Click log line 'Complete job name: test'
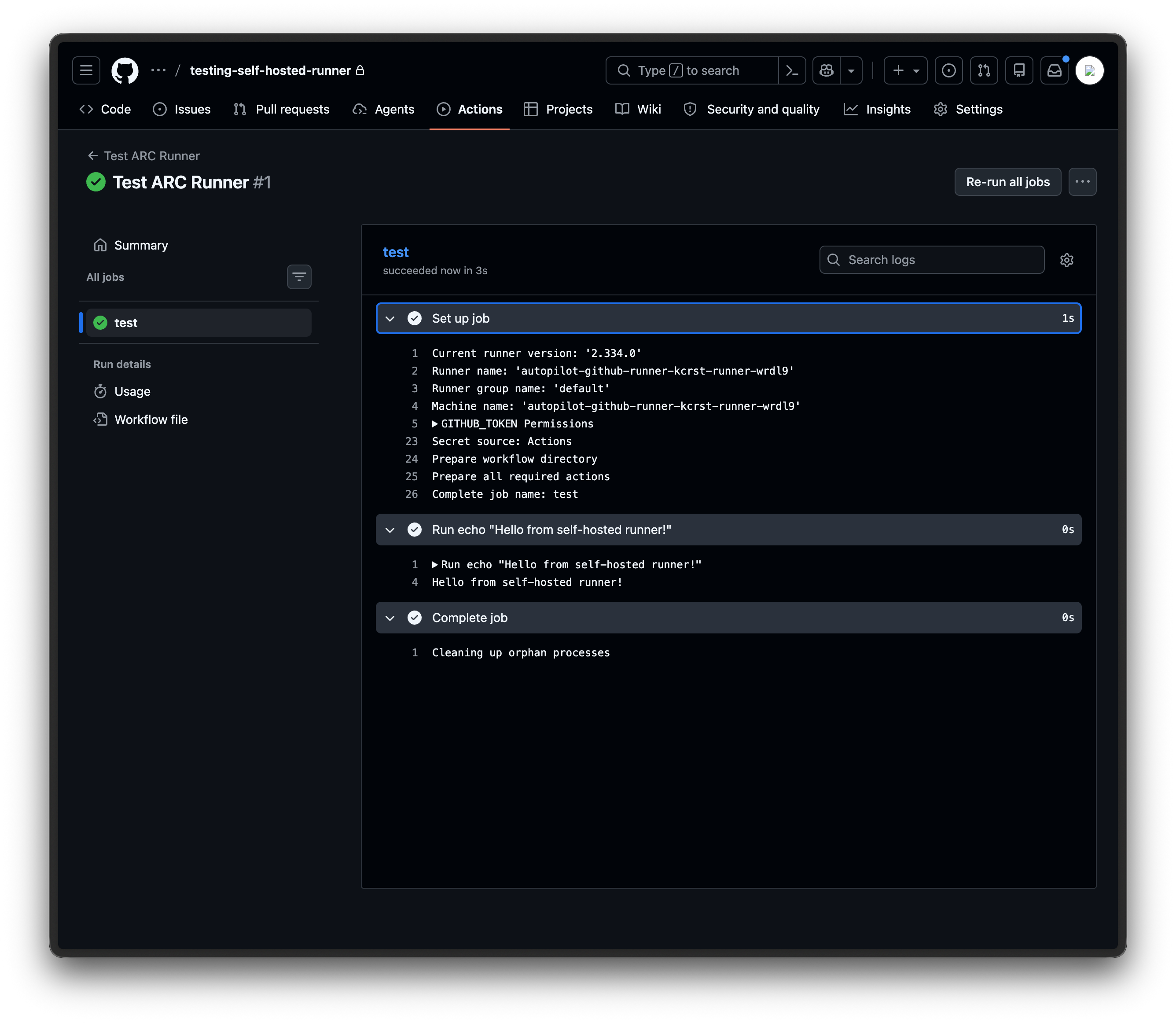This screenshot has width=1176, height=1023. 505,494
